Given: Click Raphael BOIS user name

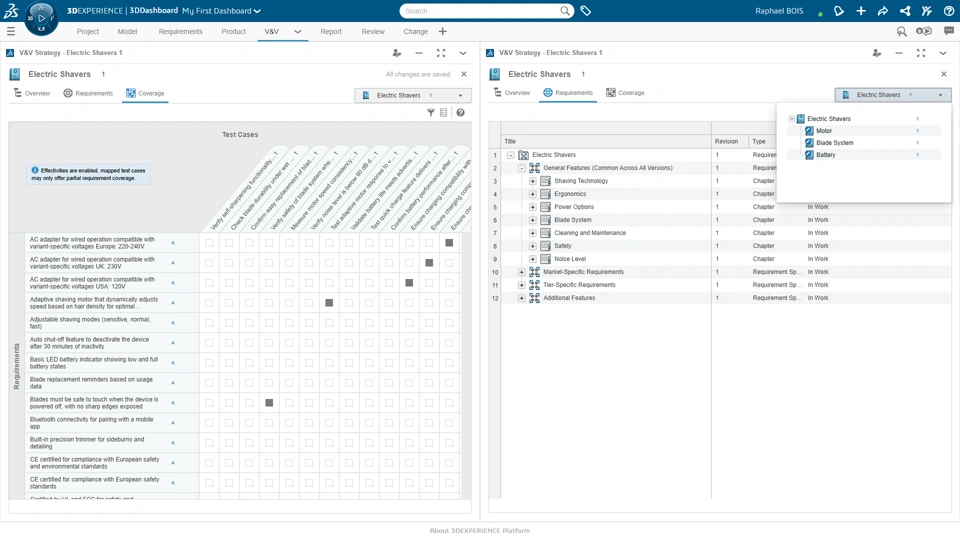Looking at the screenshot, I should point(779,11).
